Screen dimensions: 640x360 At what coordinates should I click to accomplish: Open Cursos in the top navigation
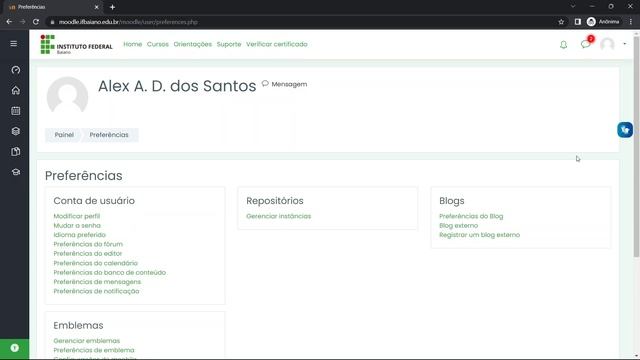158,44
